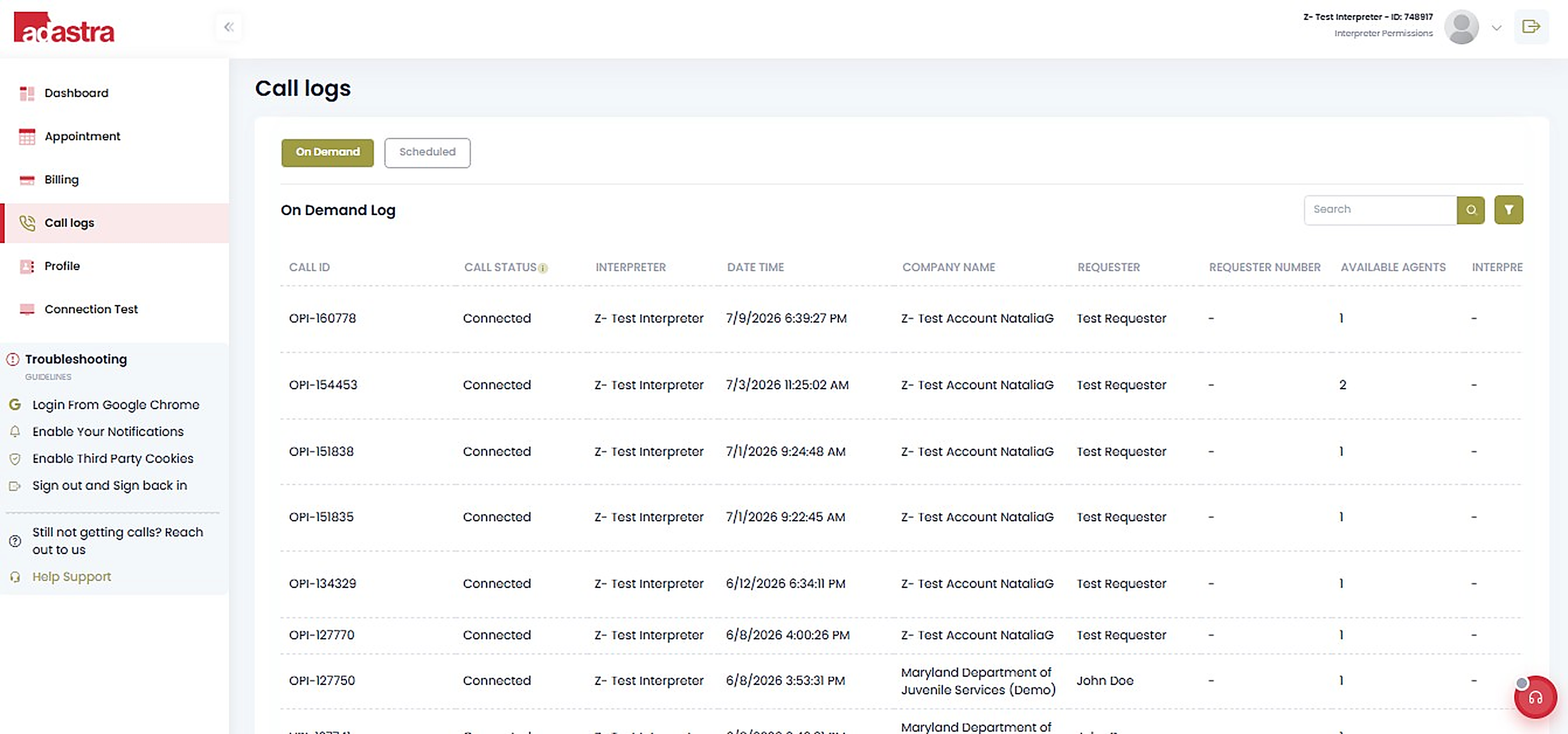
Task: Click date 7/3/2026 11:25:02 AM
Action: (x=787, y=385)
